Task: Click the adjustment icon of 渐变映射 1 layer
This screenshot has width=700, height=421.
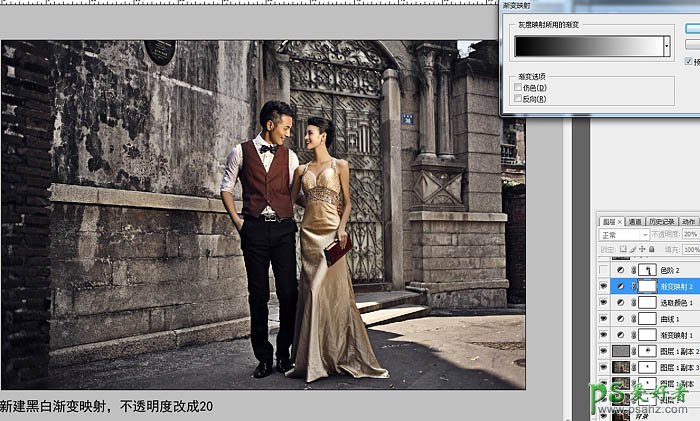Action: [x=622, y=334]
